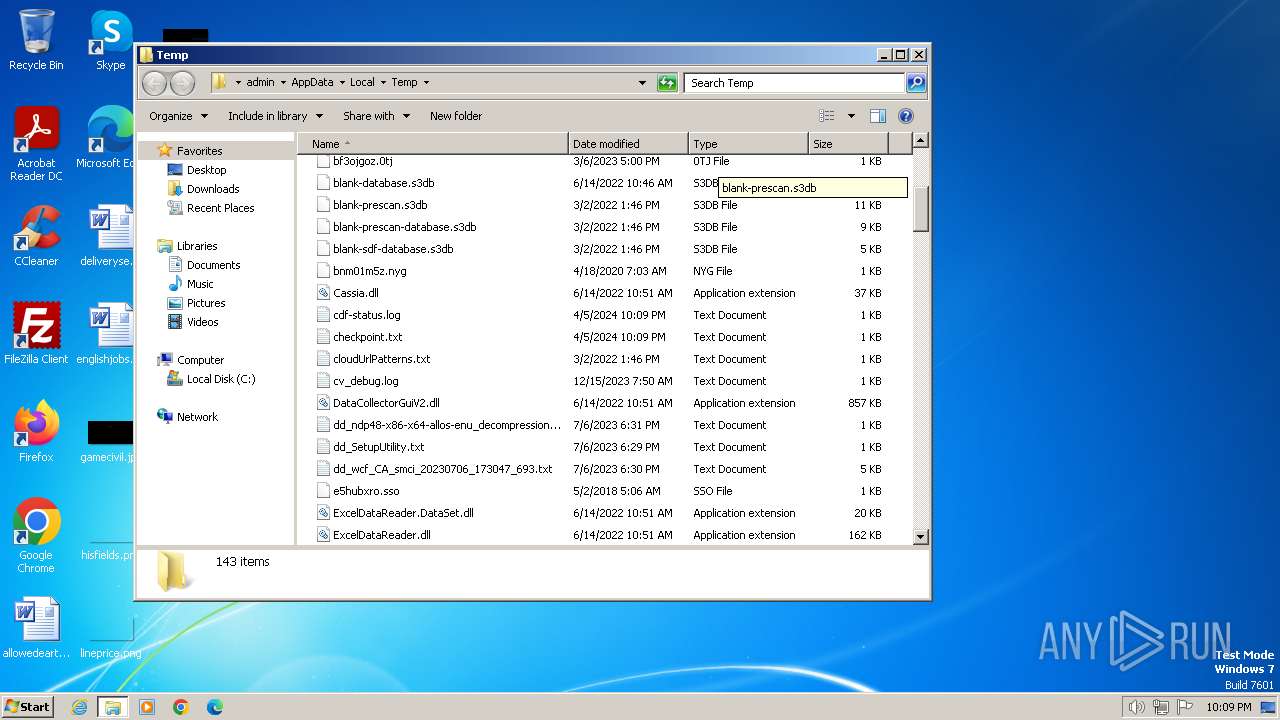Select the Cassia.dll file icon
Image resolution: width=1280 pixels, height=720 pixels.
(x=323, y=293)
